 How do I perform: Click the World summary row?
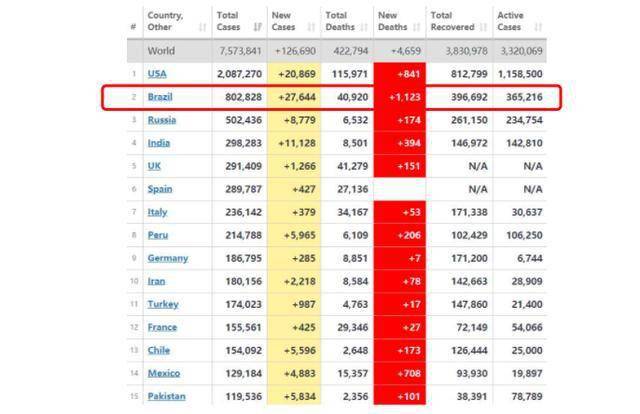[x=337, y=51]
